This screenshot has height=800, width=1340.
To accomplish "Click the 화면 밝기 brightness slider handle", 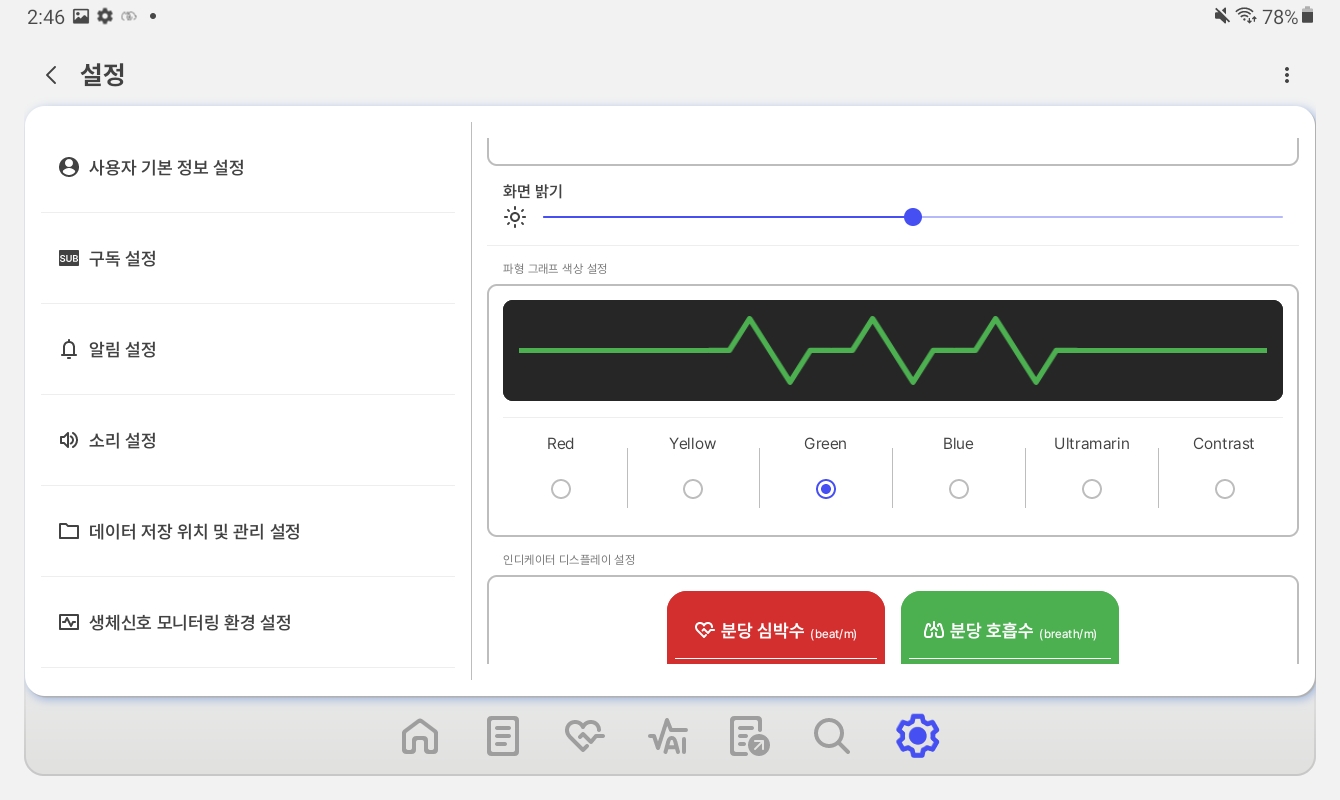I will [912, 217].
